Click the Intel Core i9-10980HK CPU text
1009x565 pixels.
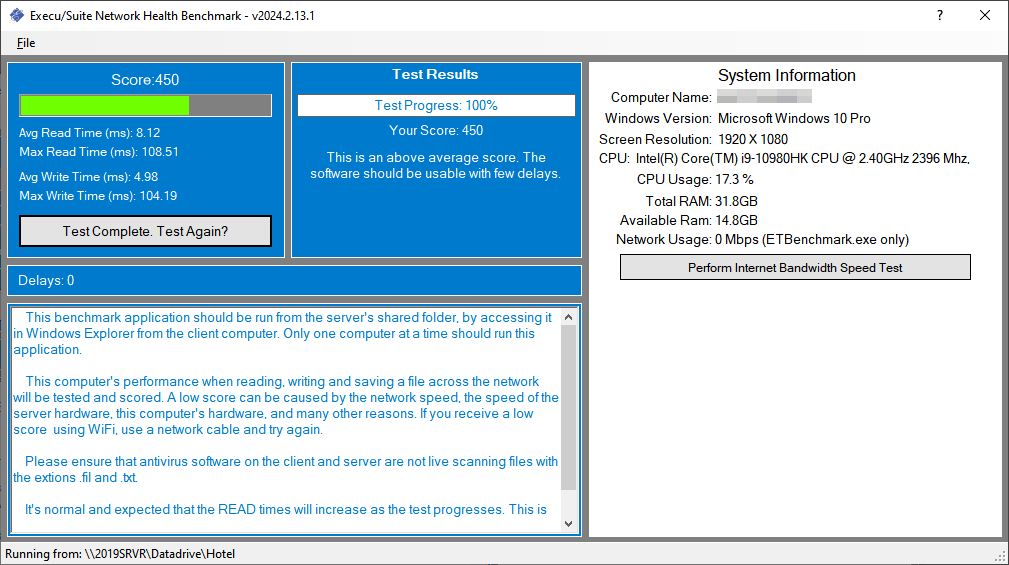tap(802, 158)
